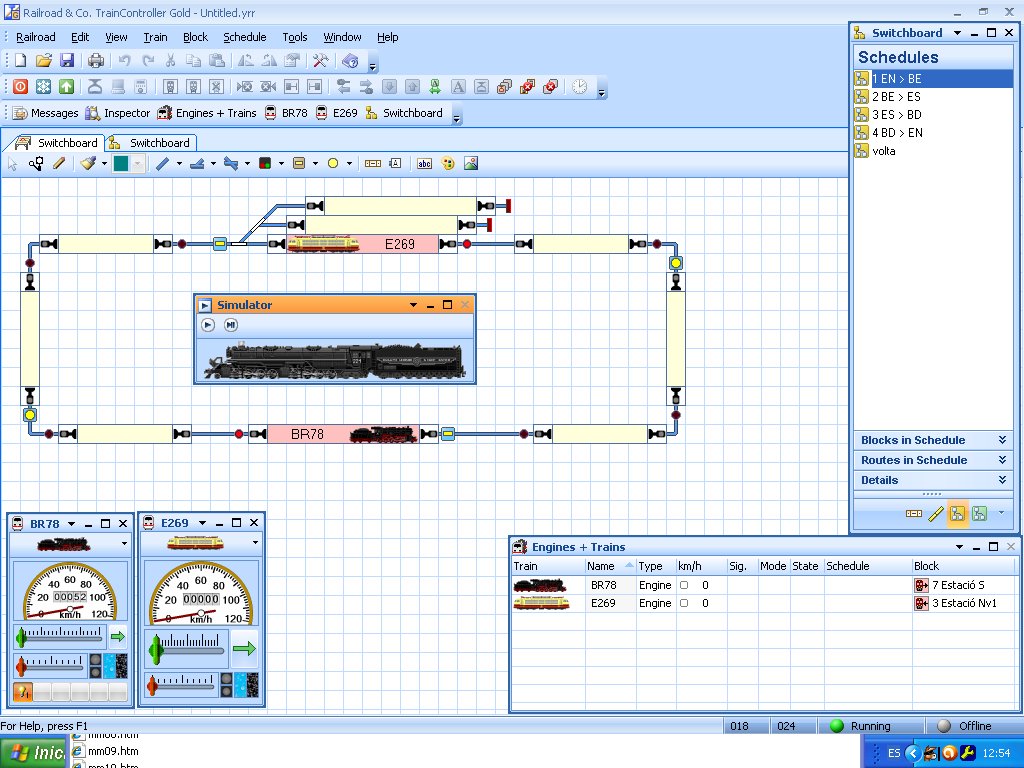1024x768 pixels.
Task: Expand the Details section
Action: tap(1002, 480)
